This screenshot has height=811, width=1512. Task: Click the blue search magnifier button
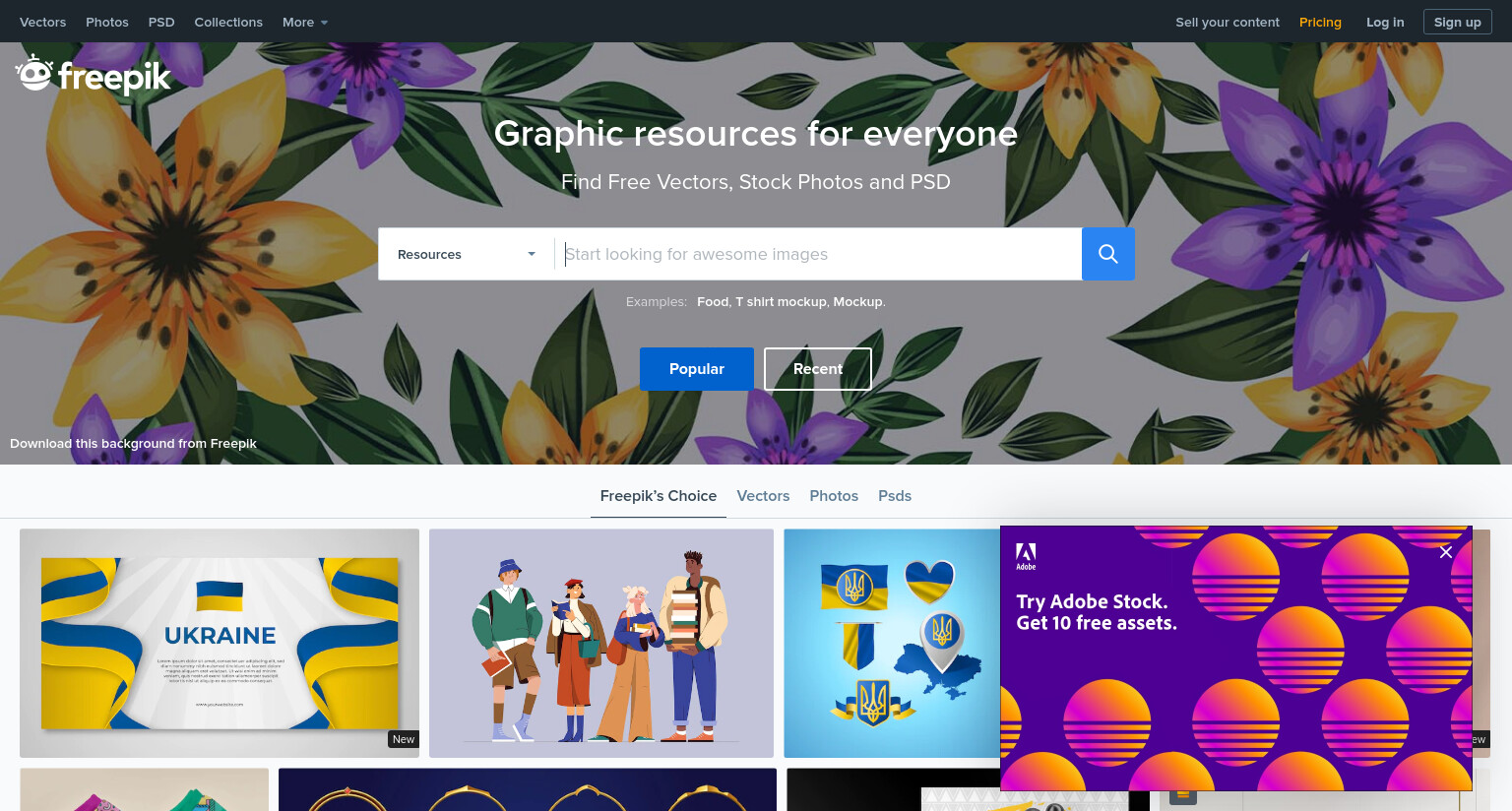click(1108, 254)
